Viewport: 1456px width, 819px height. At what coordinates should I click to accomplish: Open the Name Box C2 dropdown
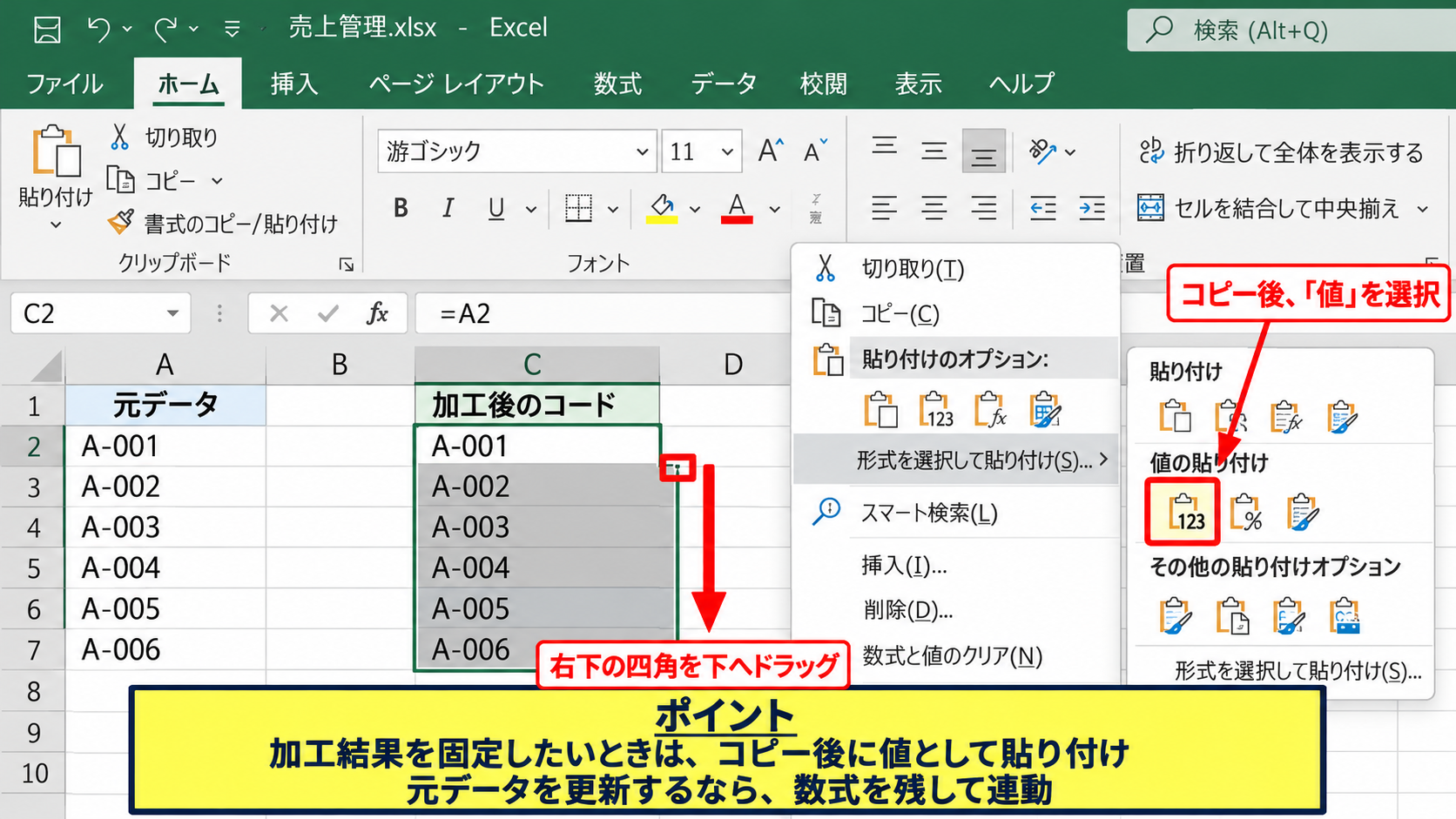[172, 313]
